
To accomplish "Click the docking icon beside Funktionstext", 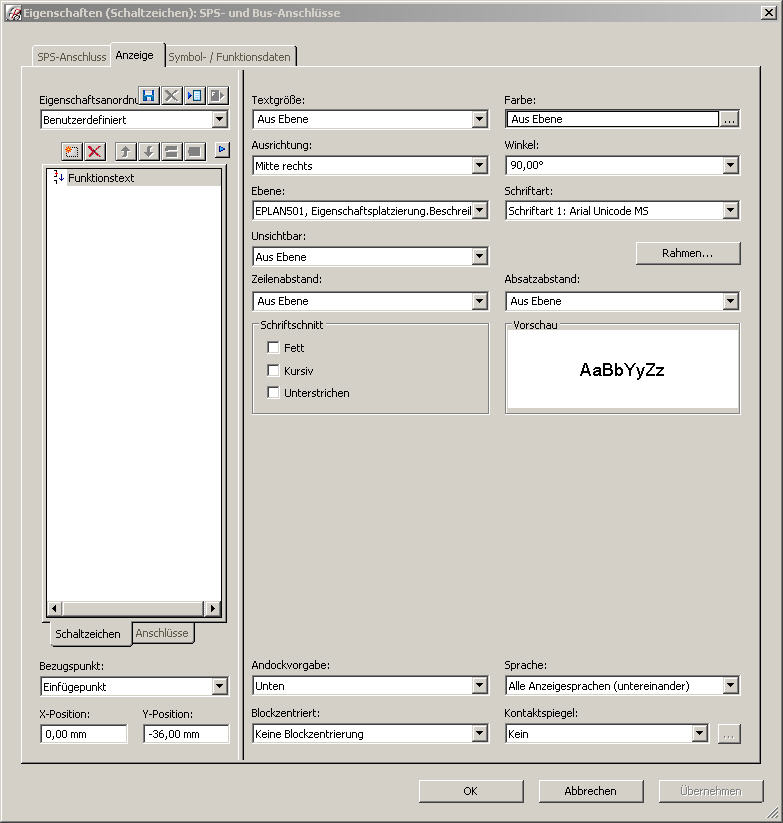I will (x=58, y=177).
